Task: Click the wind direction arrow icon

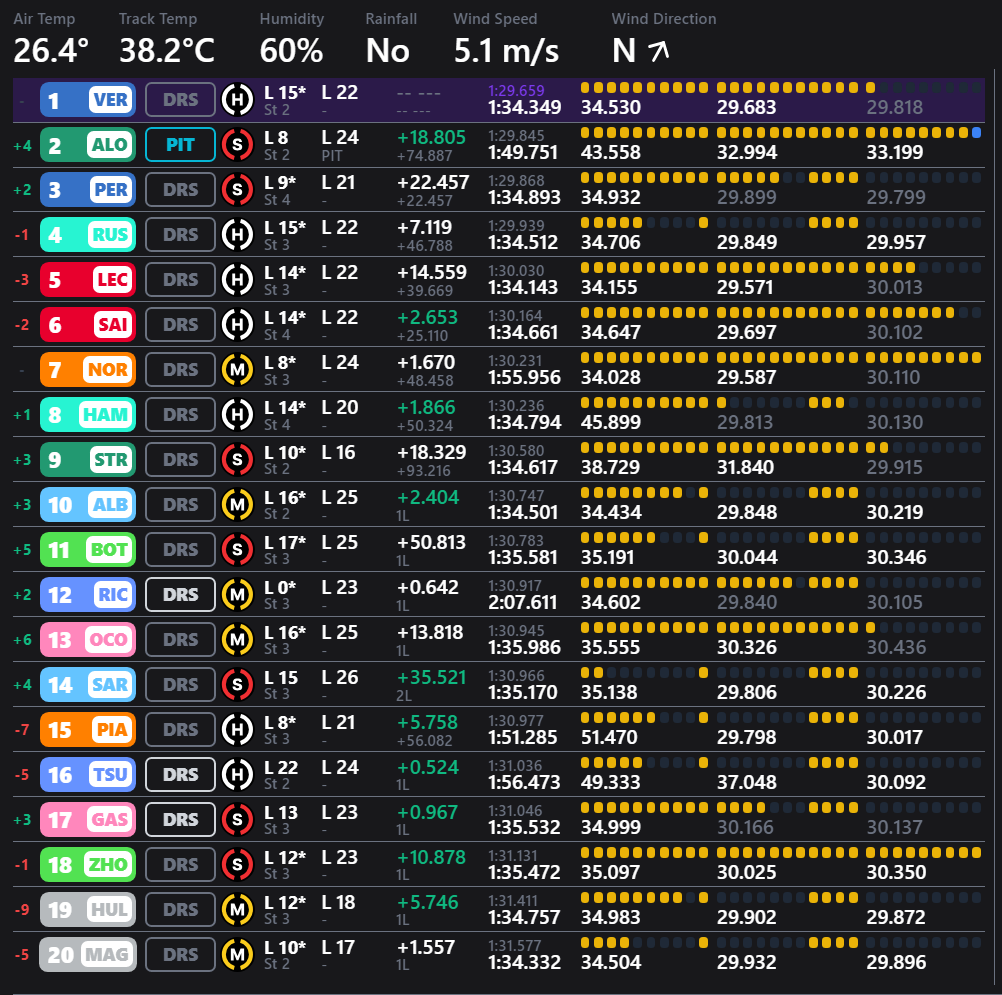Action: click(x=658, y=51)
